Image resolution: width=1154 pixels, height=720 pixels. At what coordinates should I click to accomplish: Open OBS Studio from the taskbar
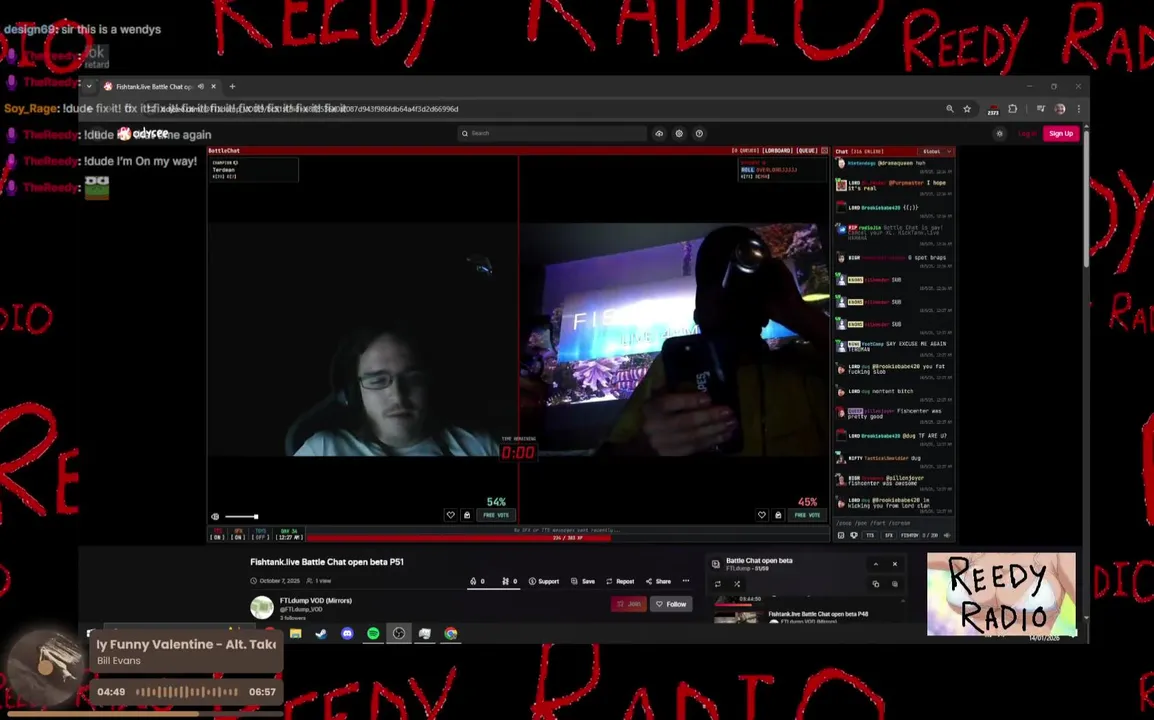point(399,633)
